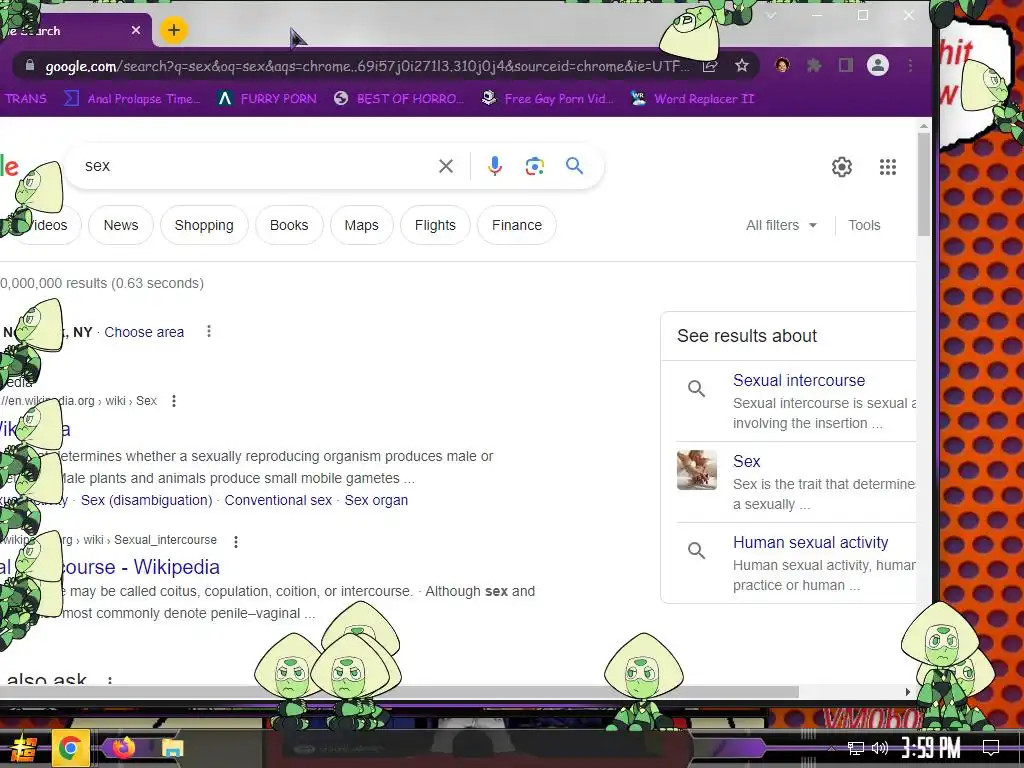
Task: Click the avatar extension icon in toolbar
Action: [x=782, y=65]
